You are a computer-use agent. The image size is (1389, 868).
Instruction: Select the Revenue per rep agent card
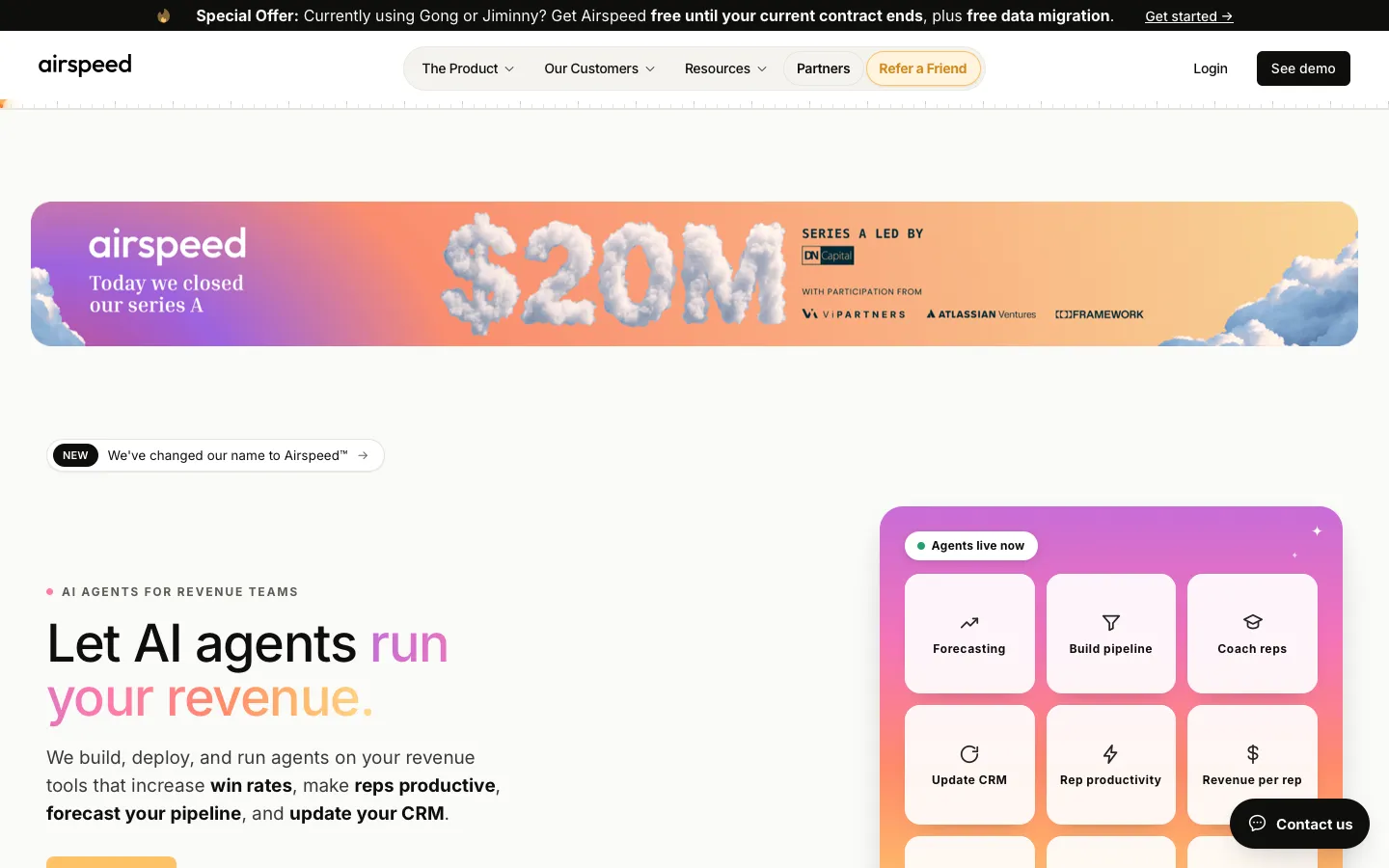tap(1252, 765)
